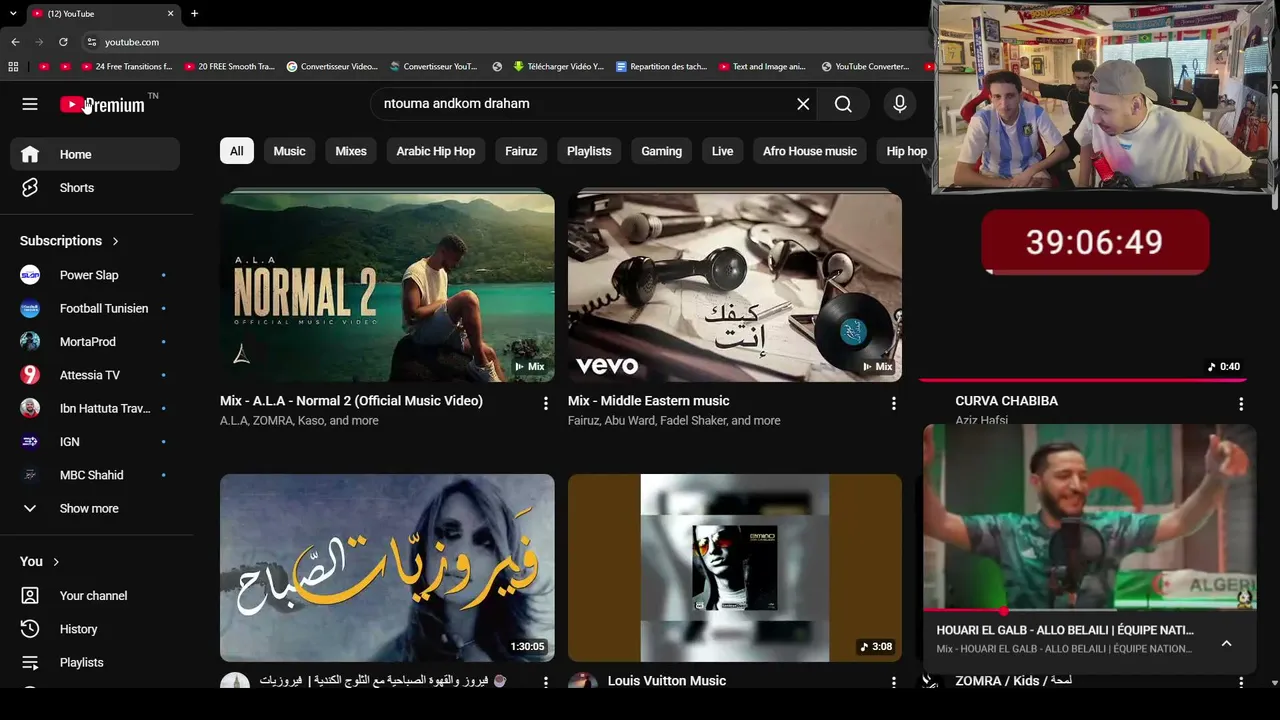This screenshot has height=720, width=1280.
Task: Open the YouTube Converter... bookmark
Action: pyautogui.click(x=865, y=67)
